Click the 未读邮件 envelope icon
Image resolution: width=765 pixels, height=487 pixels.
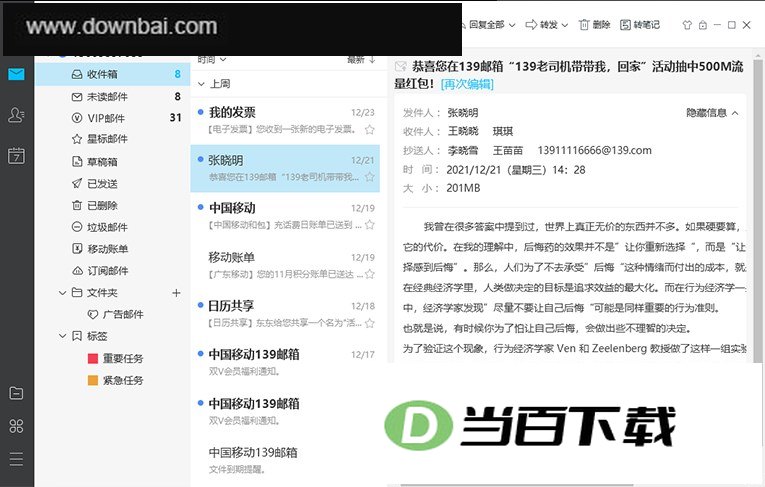click(x=77, y=97)
